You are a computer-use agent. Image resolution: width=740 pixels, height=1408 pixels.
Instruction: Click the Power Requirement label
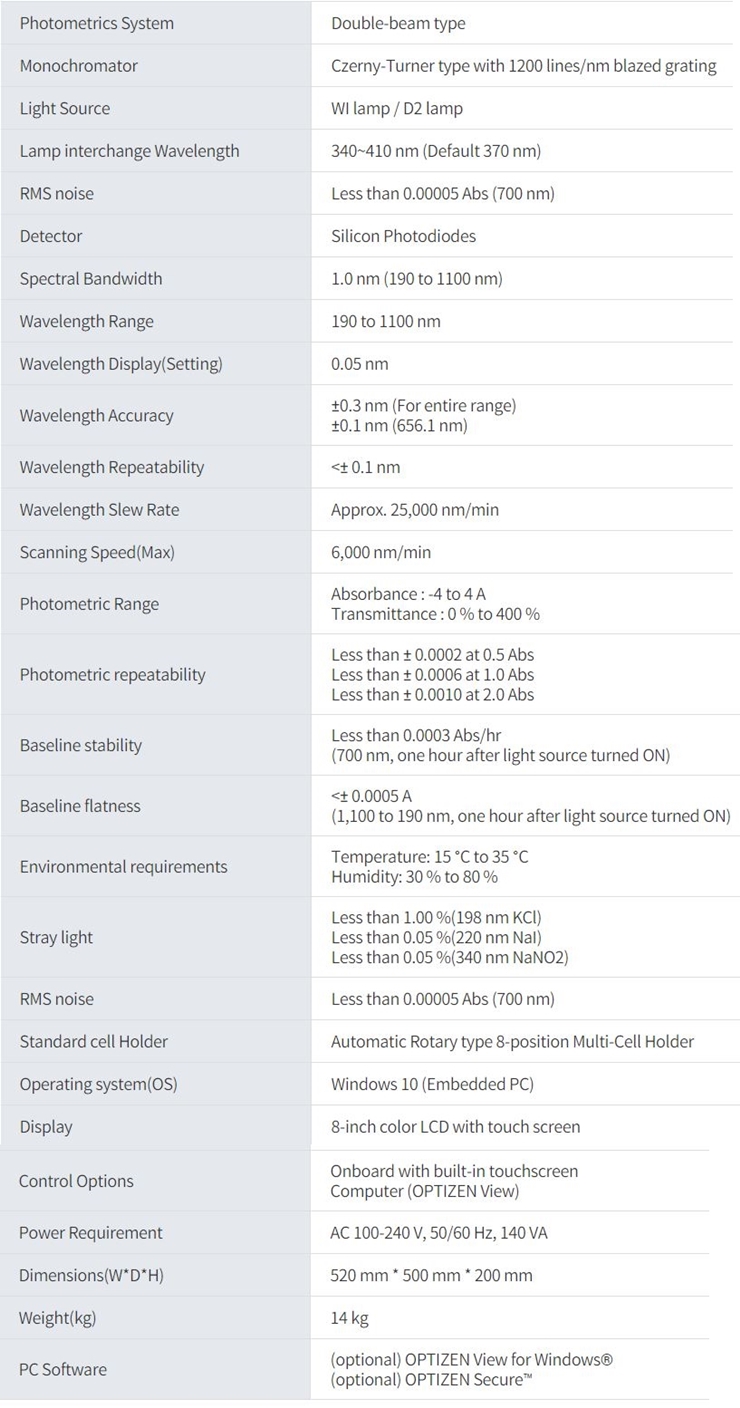pyautogui.click(x=91, y=1233)
